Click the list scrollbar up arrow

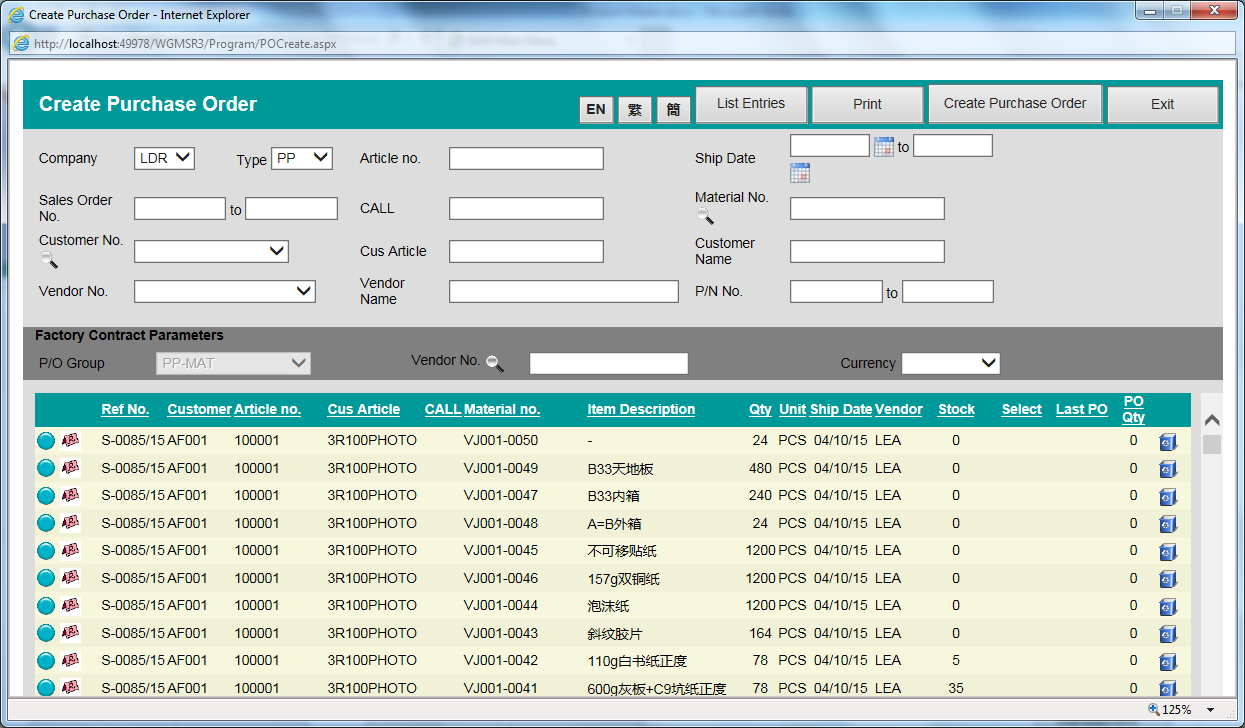[x=1211, y=421]
